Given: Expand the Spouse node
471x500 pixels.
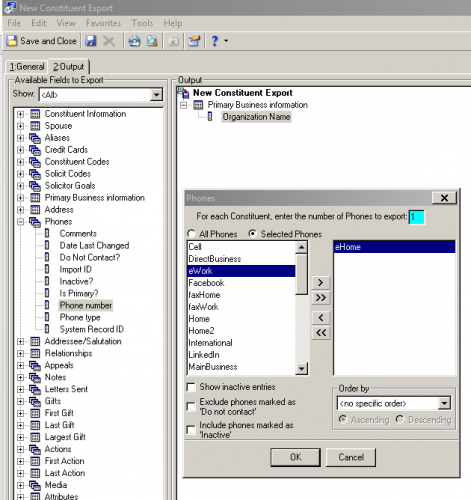Looking at the screenshot, I should click(x=21, y=126).
